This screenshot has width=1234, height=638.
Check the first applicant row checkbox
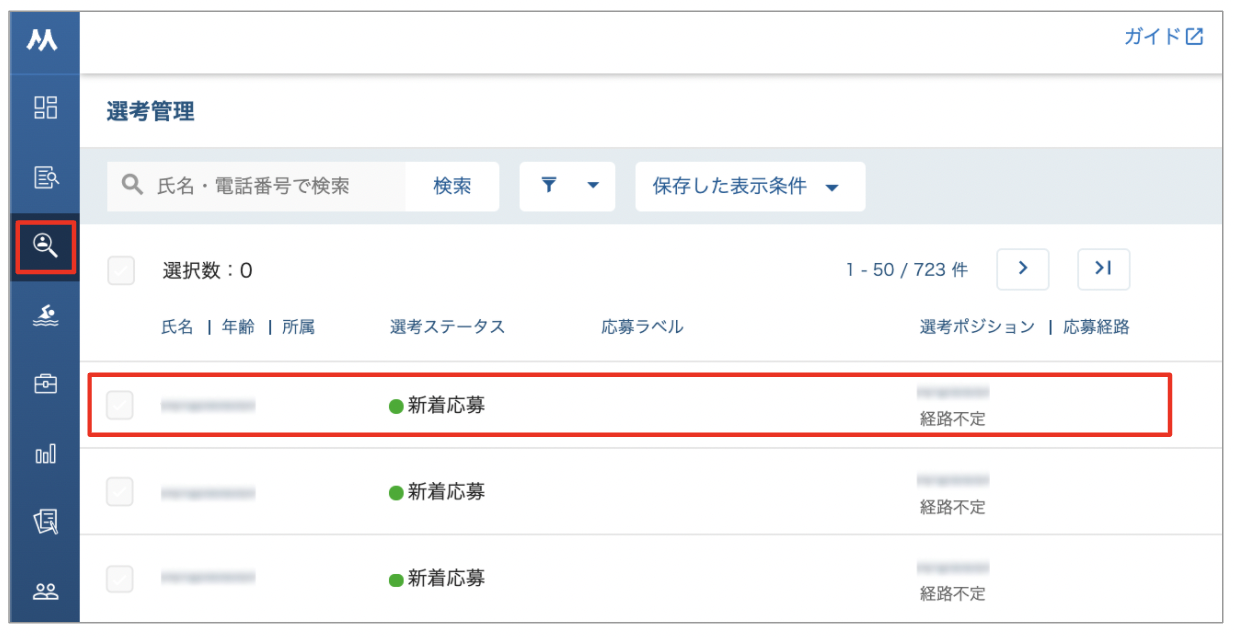[x=120, y=405]
